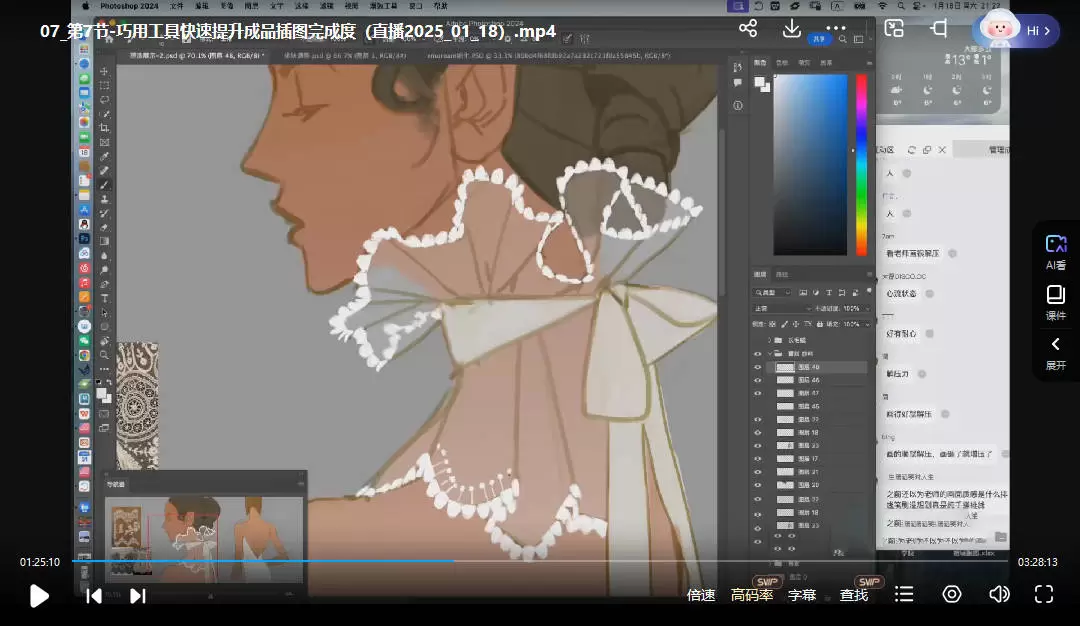Hide layer 图层 21 using its eye icon
Image resolution: width=1080 pixels, height=626 pixels.
758,472
